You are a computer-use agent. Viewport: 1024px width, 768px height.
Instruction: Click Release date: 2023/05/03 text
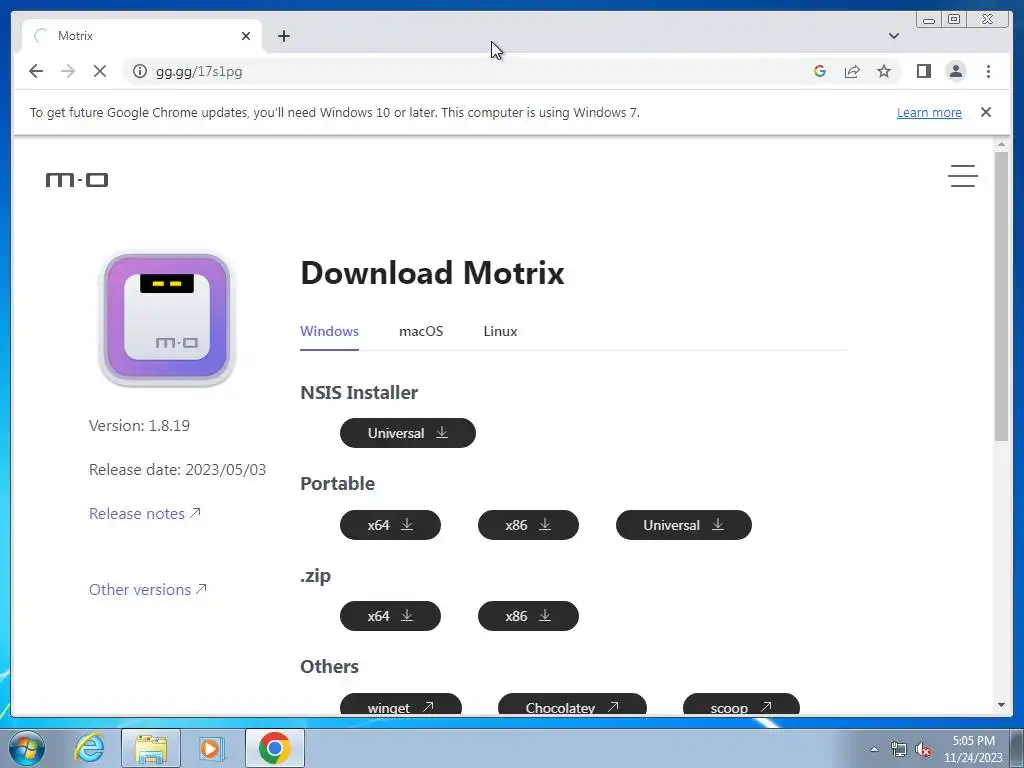coord(177,470)
